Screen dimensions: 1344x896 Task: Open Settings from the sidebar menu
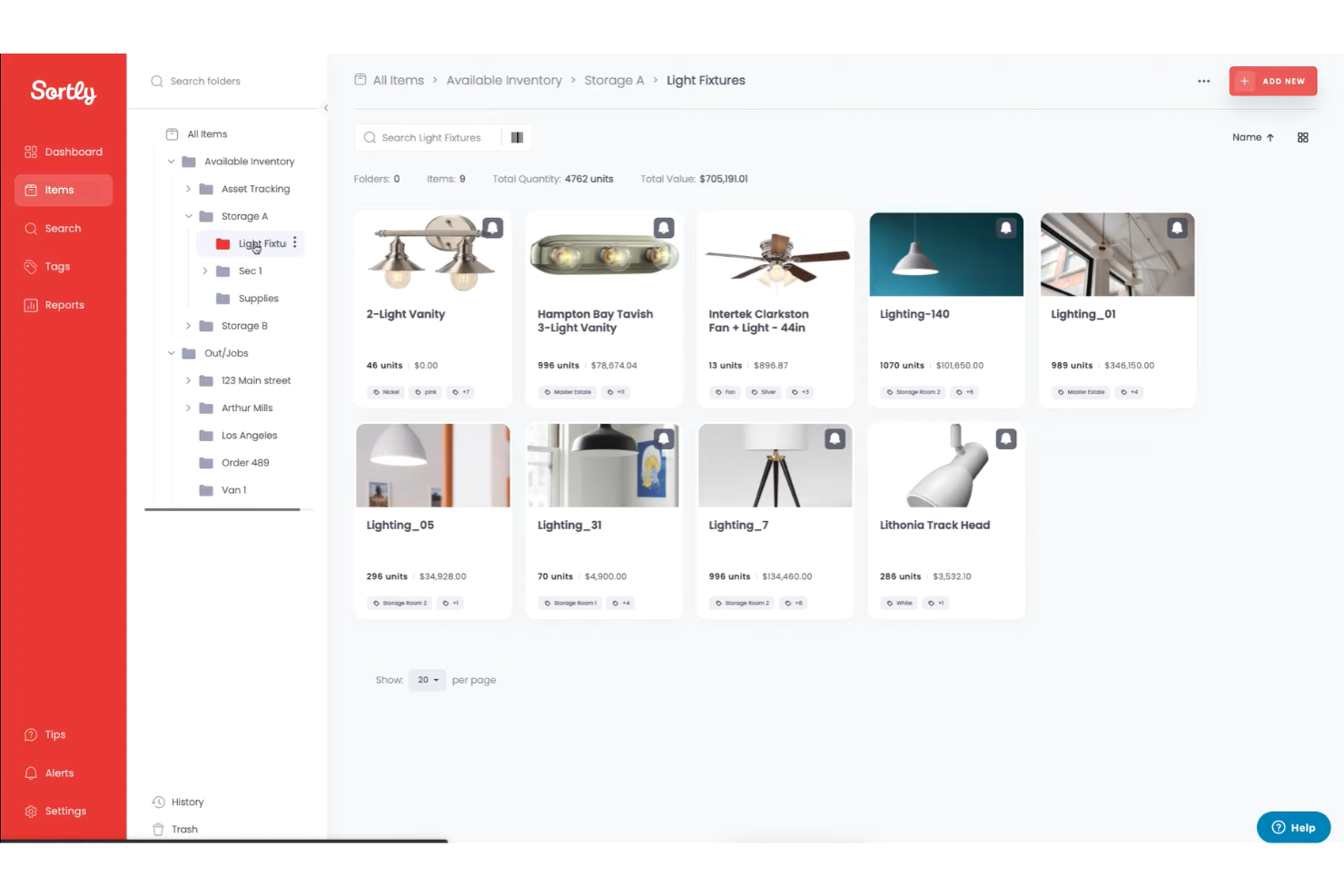coord(65,811)
